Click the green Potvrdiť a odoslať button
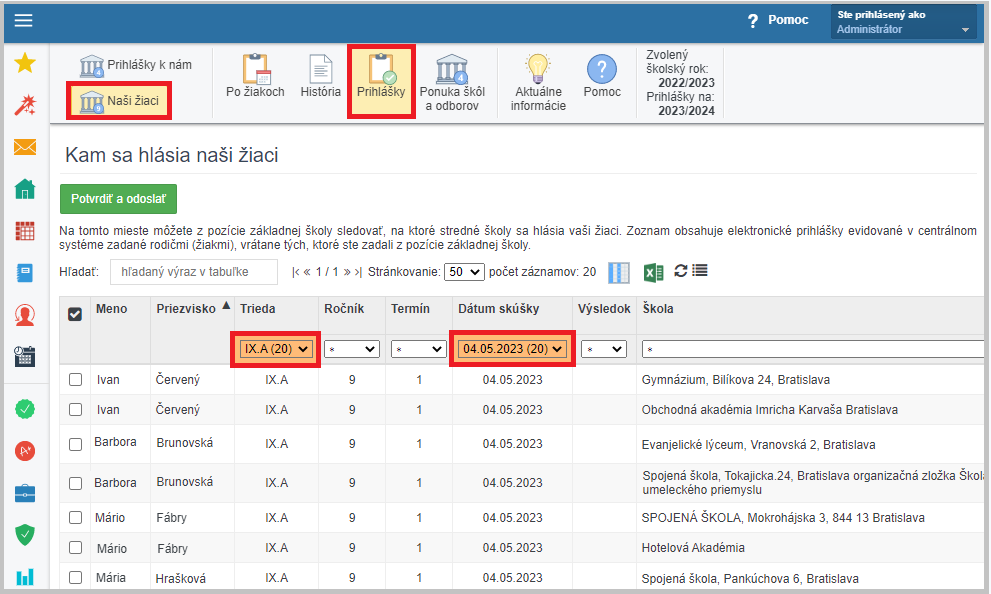Viewport: 991px width, 594px height. pos(118,199)
